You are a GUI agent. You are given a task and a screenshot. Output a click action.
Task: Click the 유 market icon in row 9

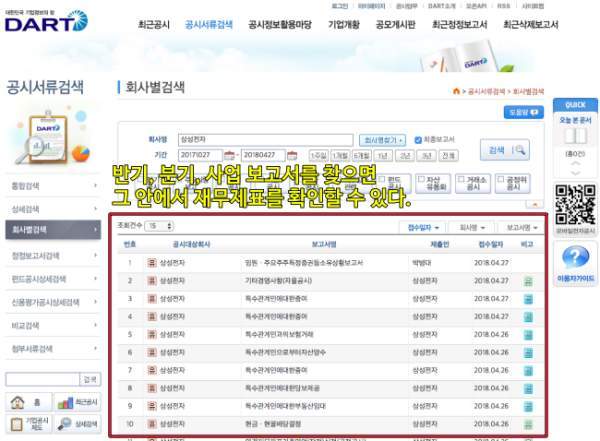click(x=152, y=406)
